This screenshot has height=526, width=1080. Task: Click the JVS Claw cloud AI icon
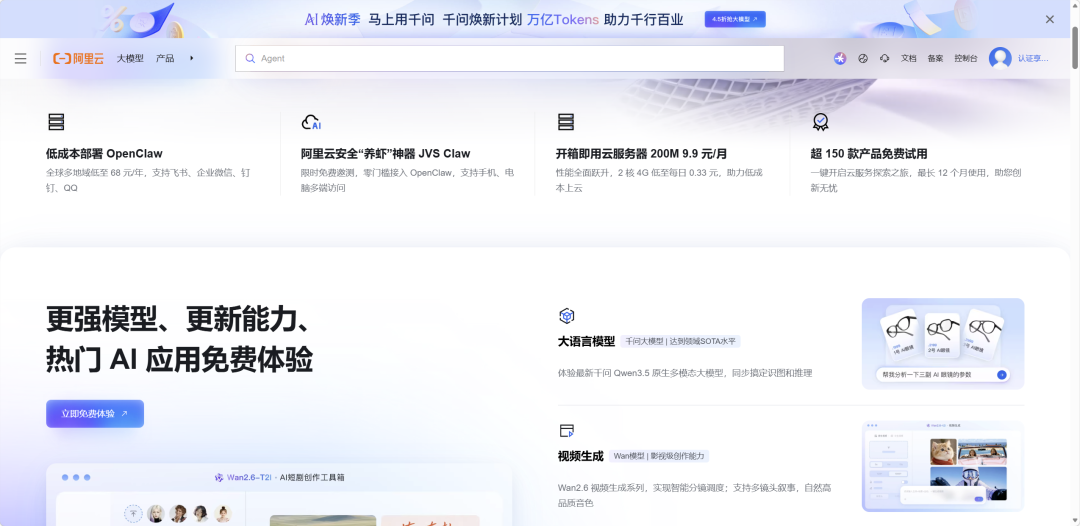coord(311,122)
